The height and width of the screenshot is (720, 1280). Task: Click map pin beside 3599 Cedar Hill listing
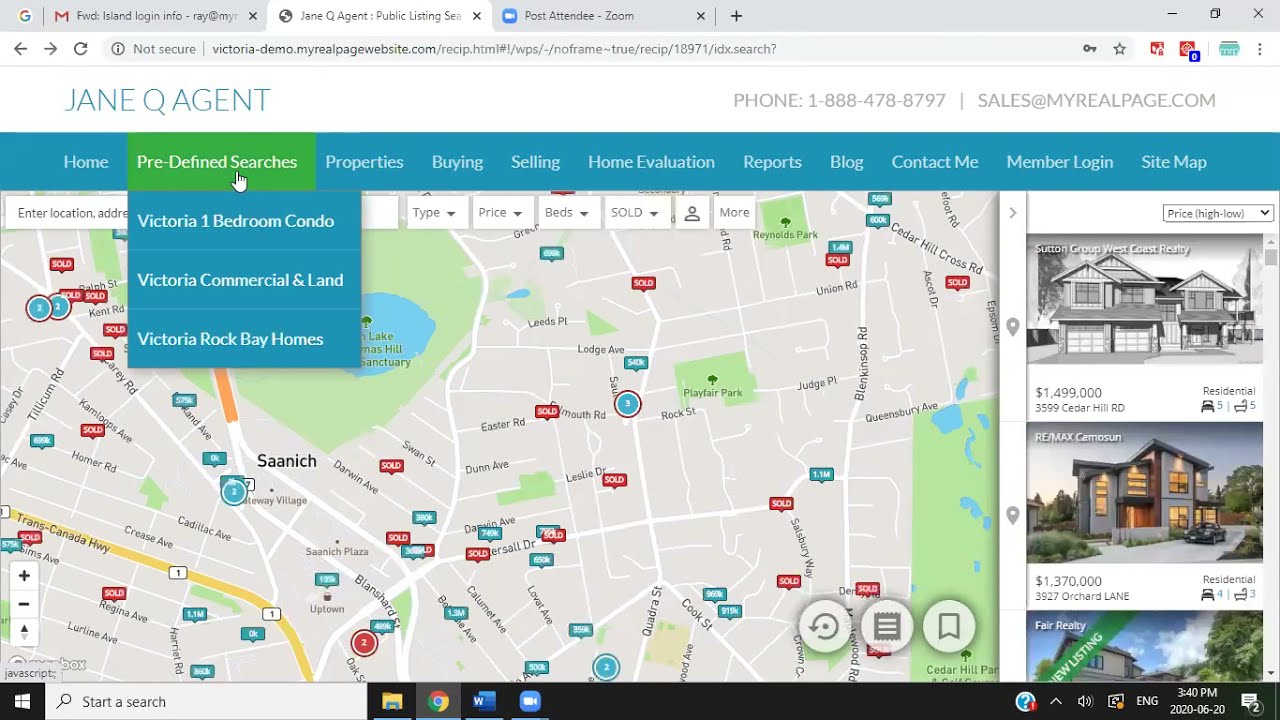tap(1013, 328)
